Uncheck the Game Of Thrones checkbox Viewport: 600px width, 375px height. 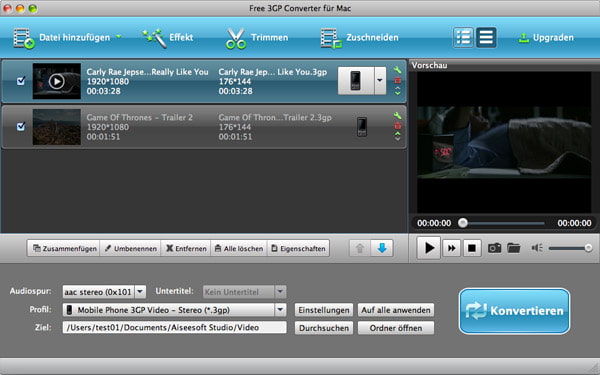coord(21,126)
